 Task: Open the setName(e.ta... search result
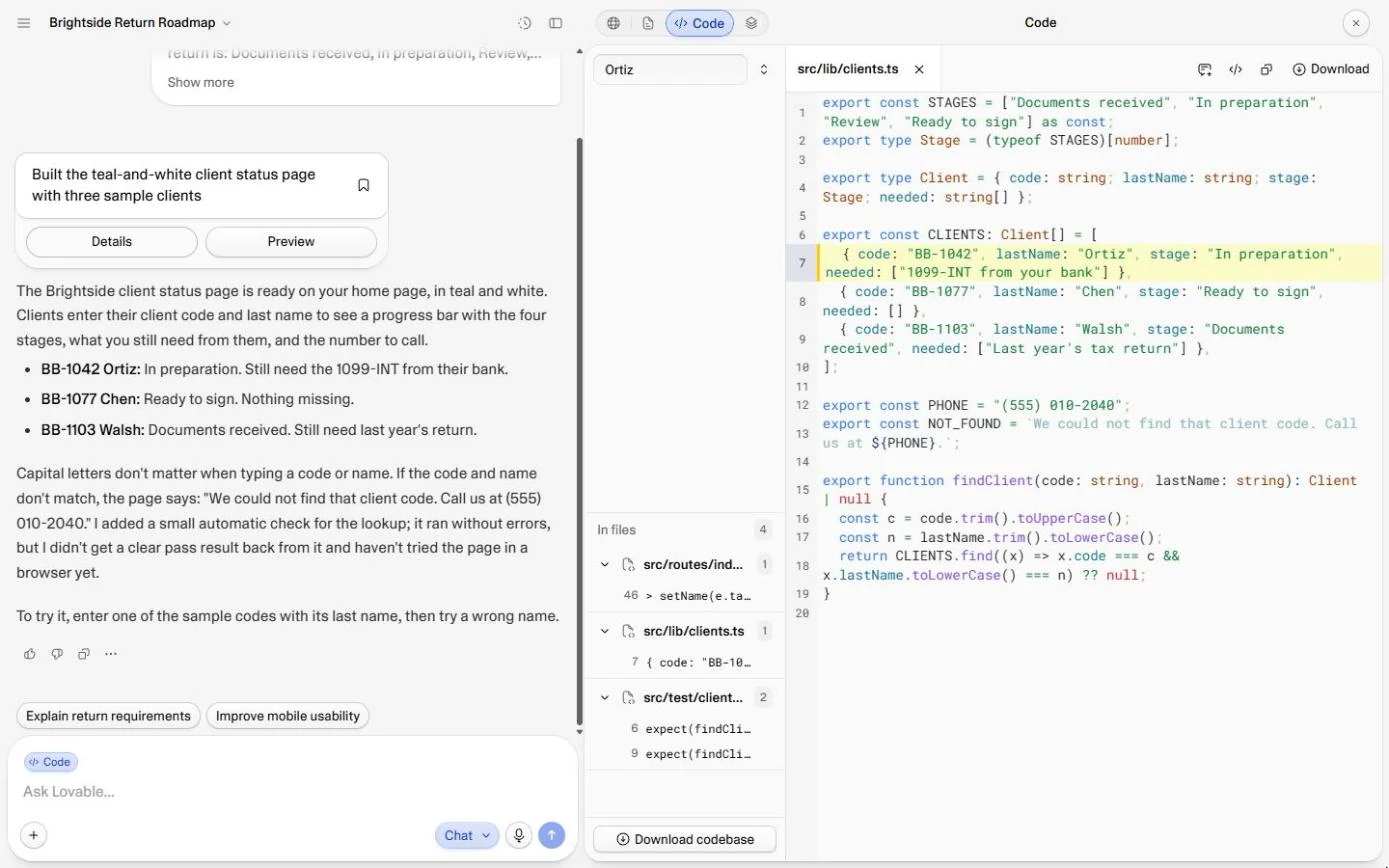coord(685,595)
